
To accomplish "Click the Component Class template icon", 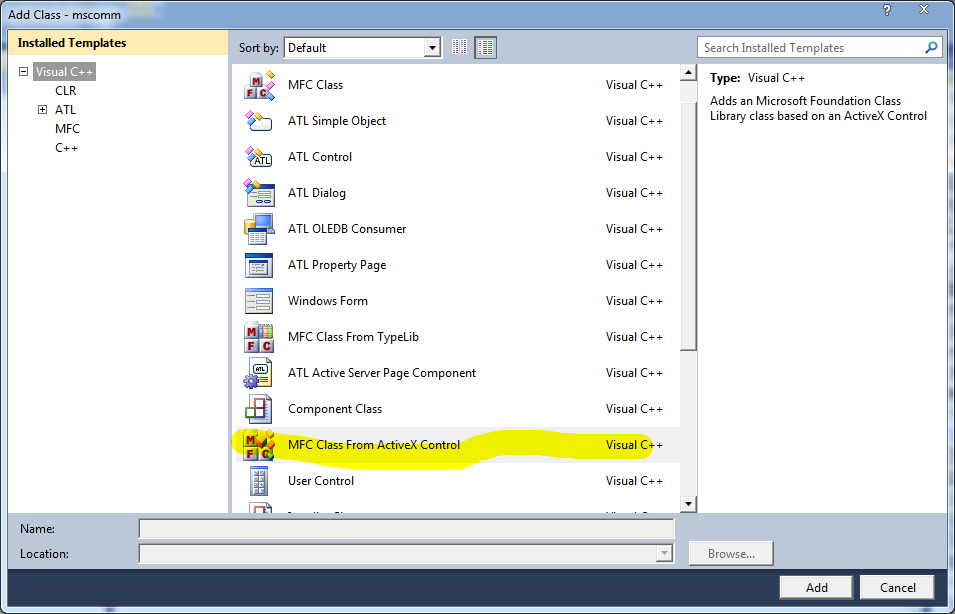I will click(x=258, y=409).
